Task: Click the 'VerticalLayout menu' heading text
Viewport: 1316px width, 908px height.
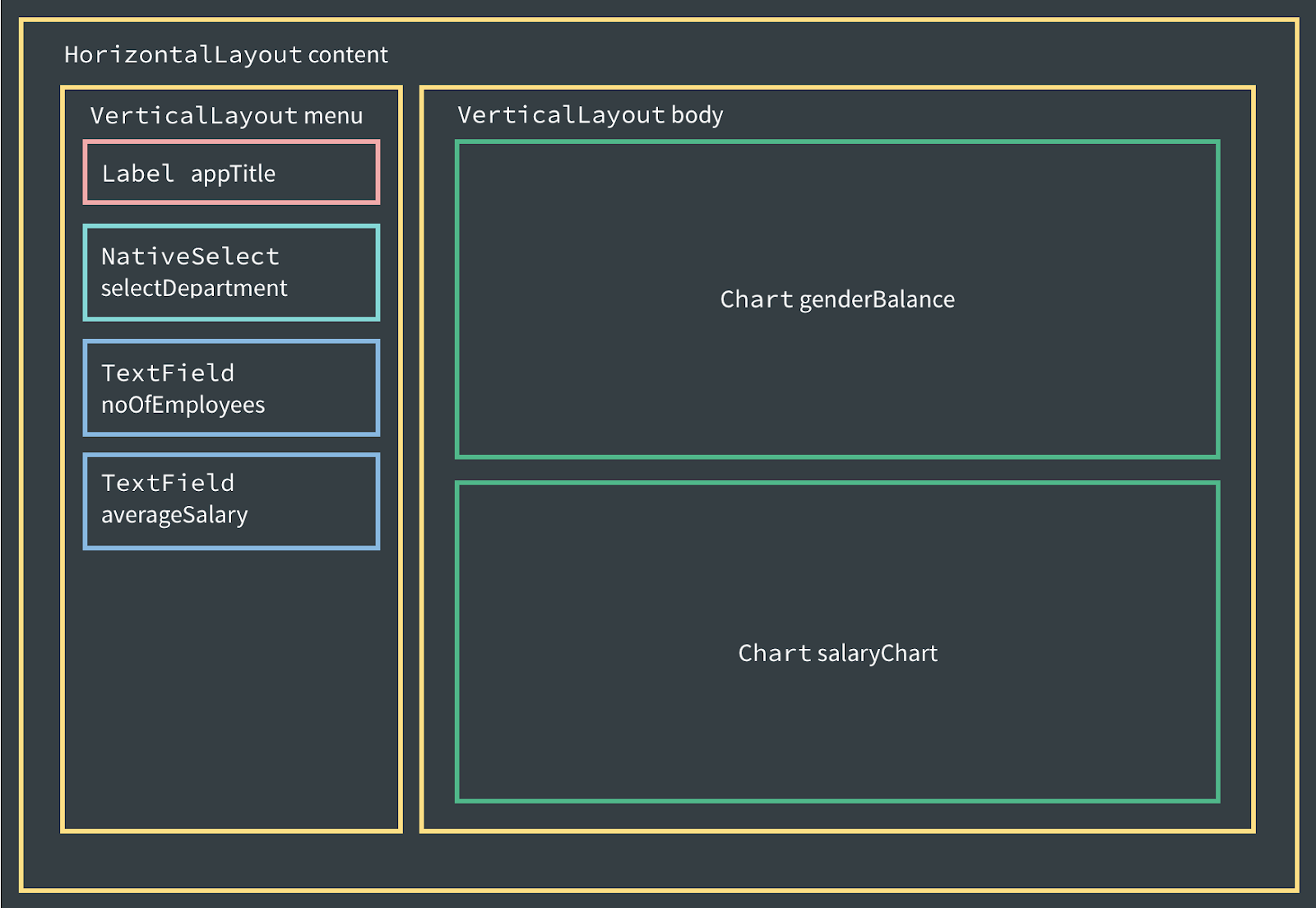Action: pos(225,116)
